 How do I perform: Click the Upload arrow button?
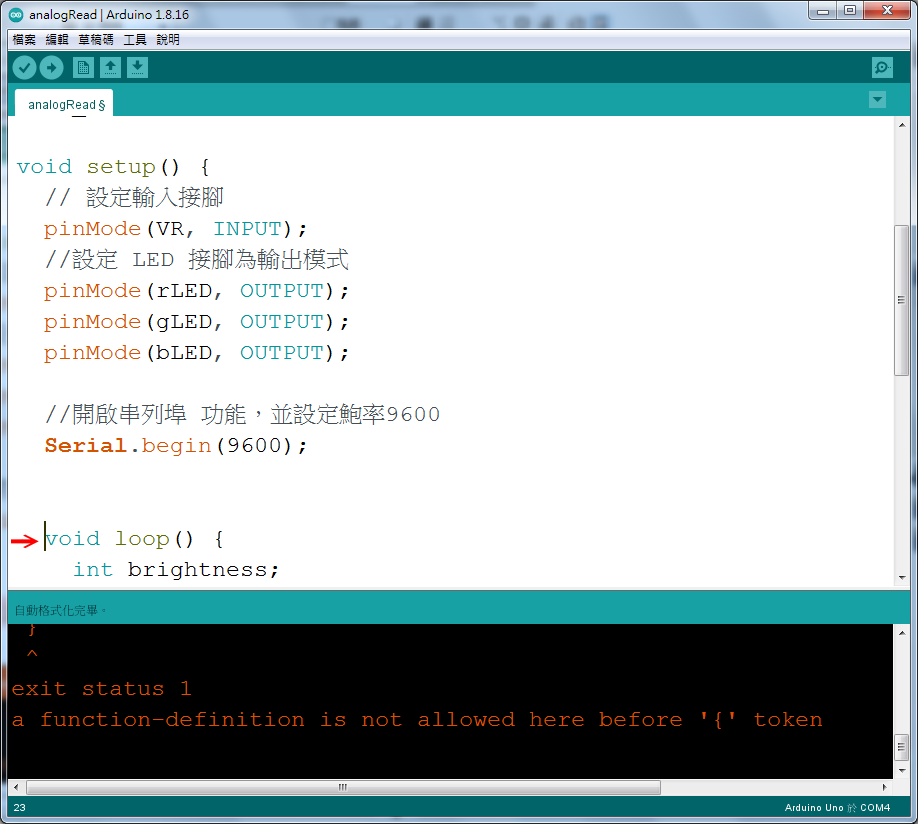(52, 68)
